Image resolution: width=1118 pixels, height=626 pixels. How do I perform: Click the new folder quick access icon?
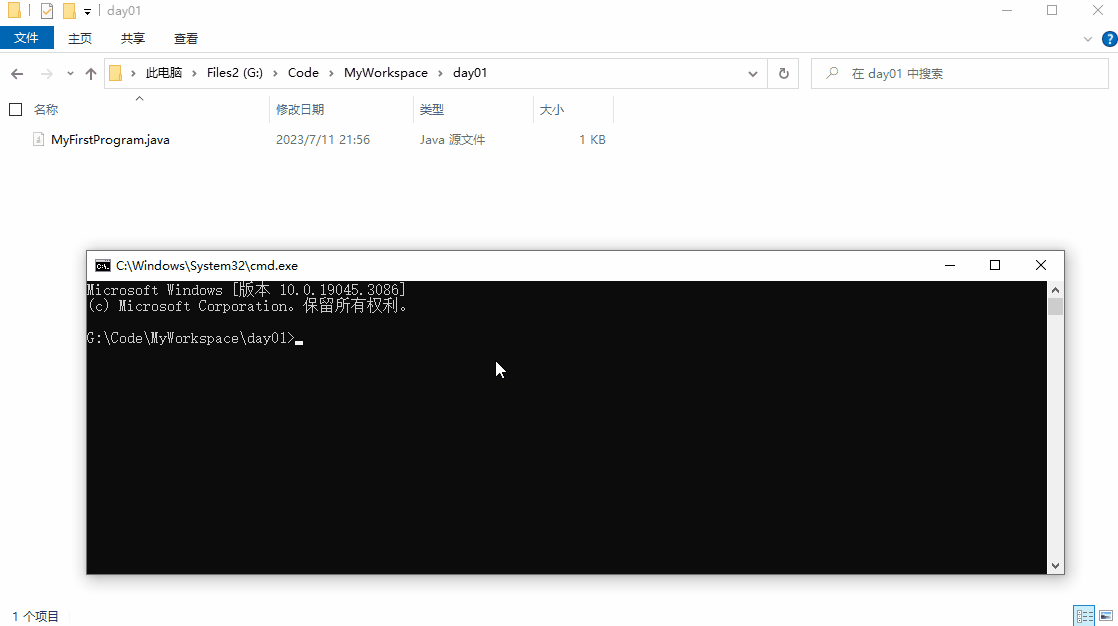pyautogui.click(x=69, y=11)
